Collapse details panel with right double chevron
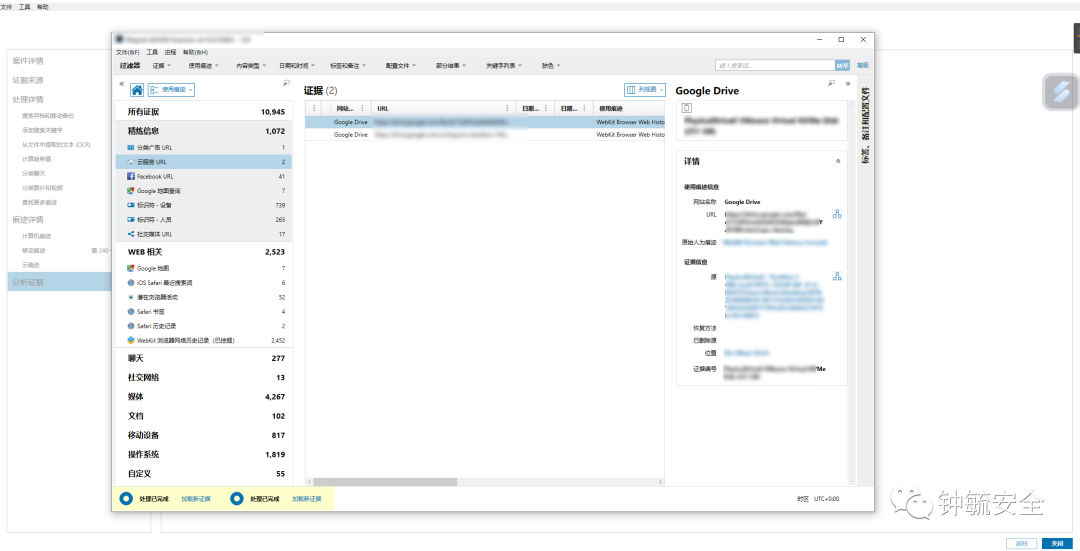1080x551 pixels. (848, 83)
